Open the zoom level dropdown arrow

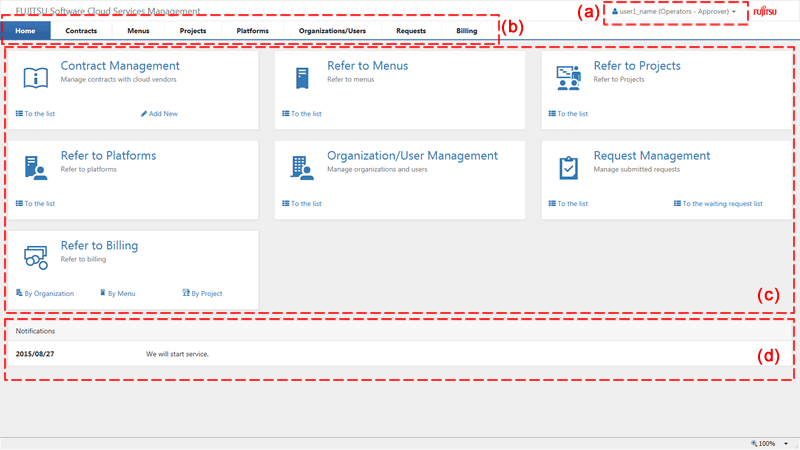coord(786,444)
